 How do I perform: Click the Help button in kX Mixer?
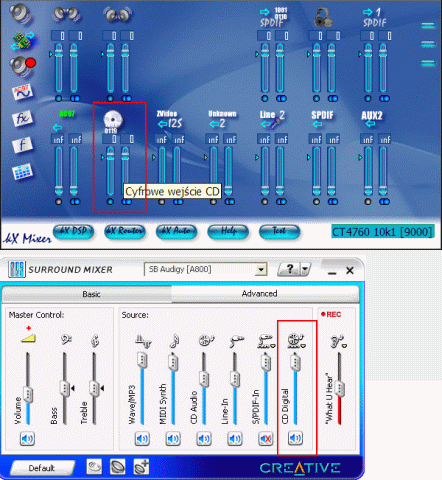coord(228,231)
